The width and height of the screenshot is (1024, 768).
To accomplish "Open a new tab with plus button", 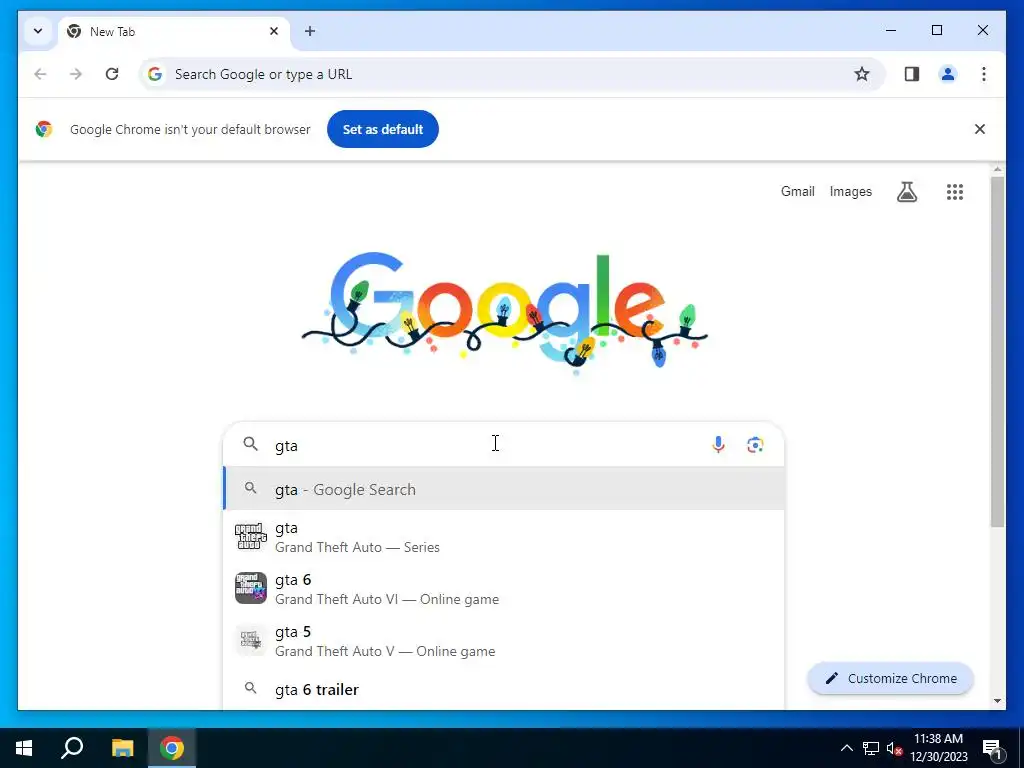I will coord(310,31).
